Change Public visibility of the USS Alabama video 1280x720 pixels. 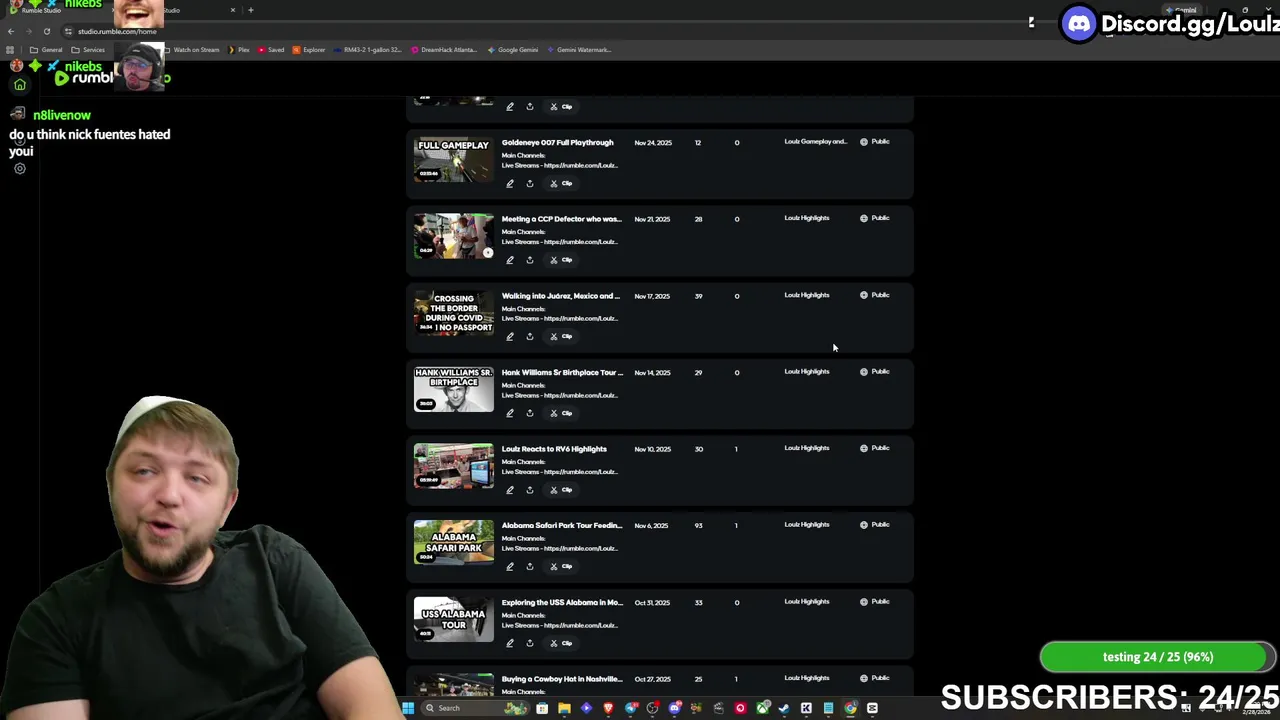click(874, 601)
